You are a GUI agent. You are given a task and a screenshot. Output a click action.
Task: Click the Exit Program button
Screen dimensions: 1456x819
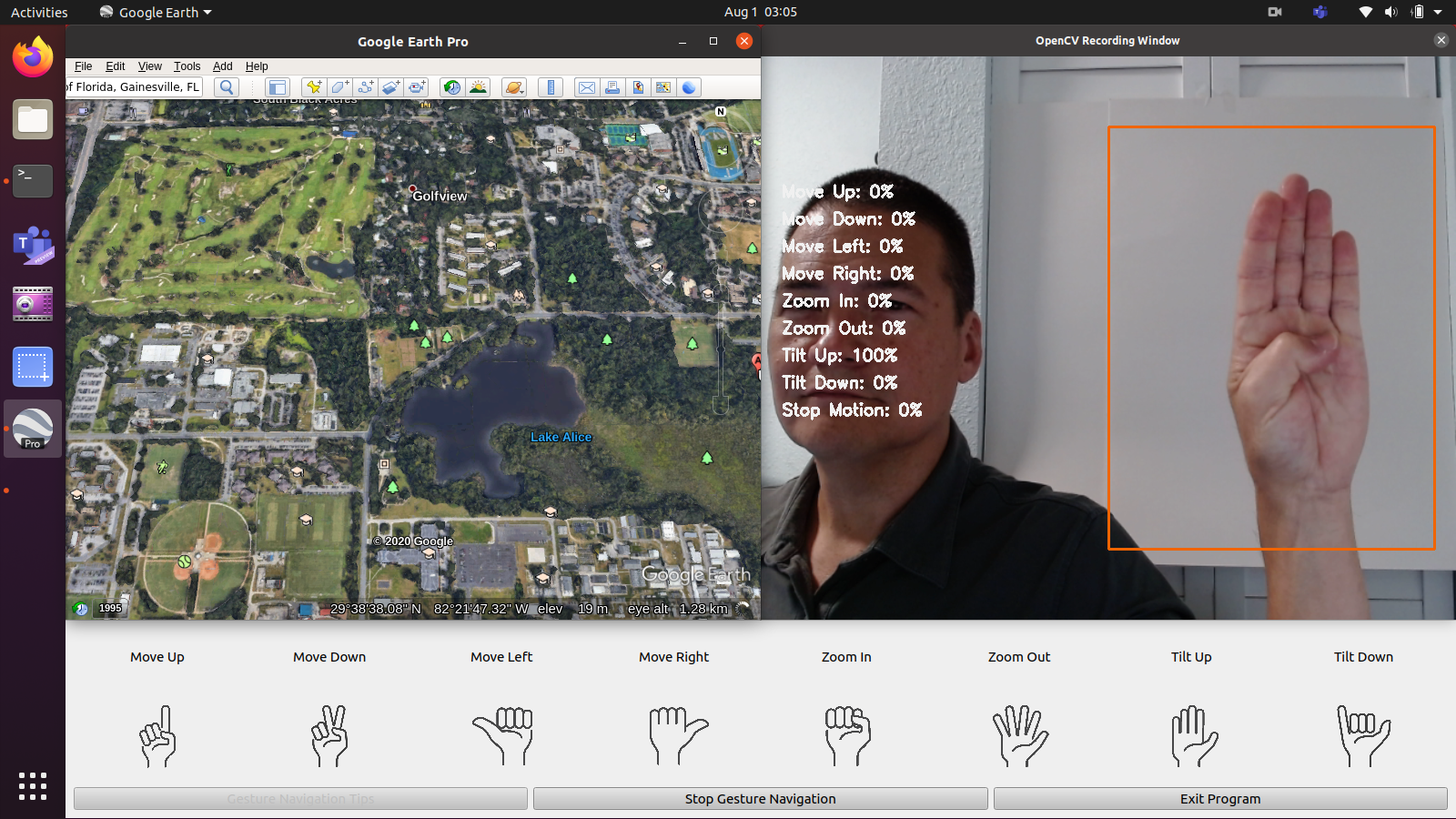coord(1220,799)
